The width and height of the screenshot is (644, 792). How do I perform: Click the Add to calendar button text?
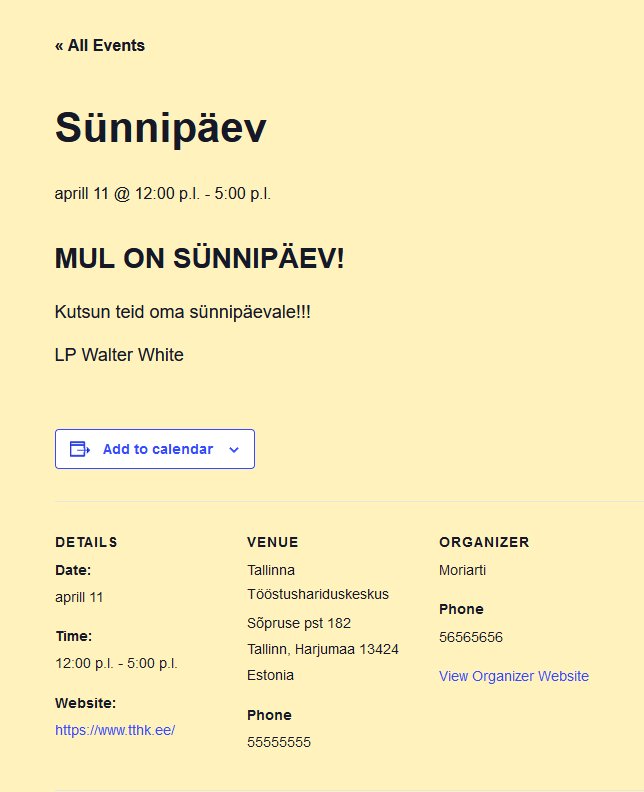(158, 449)
